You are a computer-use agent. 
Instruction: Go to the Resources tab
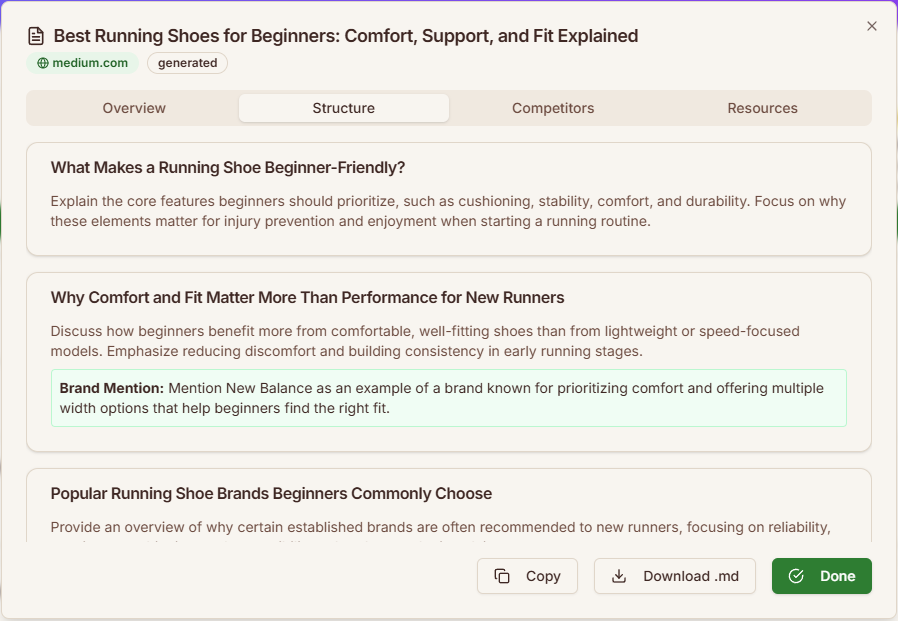762,108
